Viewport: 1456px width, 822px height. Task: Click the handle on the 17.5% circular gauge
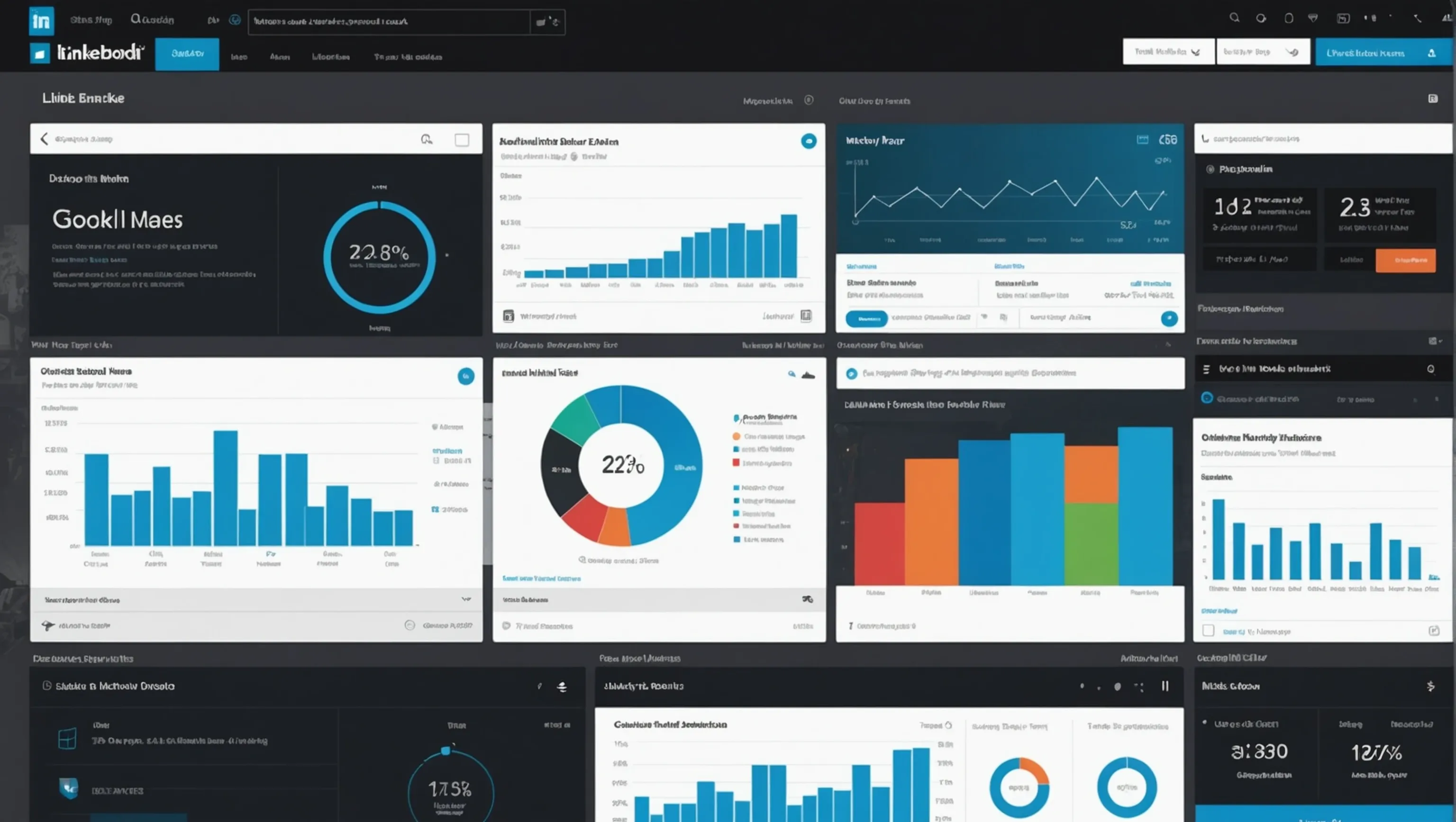pyautogui.click(x=446, y=750)
